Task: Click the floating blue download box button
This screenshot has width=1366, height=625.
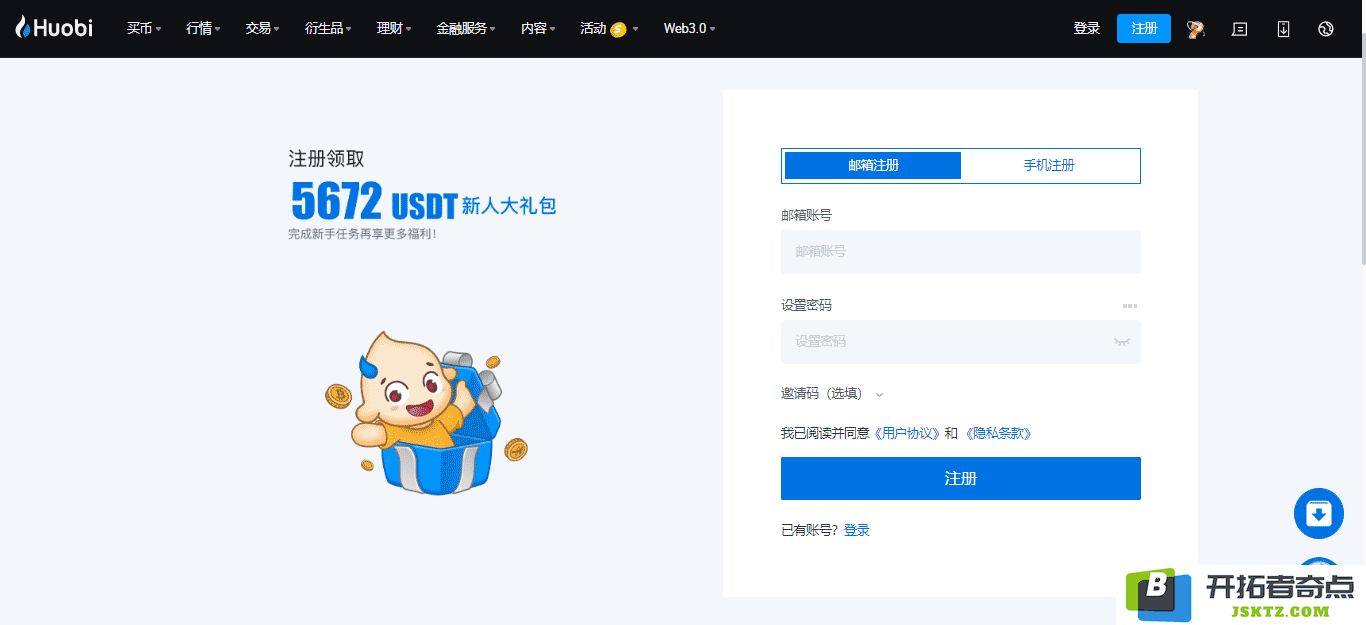Action: pos(1319,514)
